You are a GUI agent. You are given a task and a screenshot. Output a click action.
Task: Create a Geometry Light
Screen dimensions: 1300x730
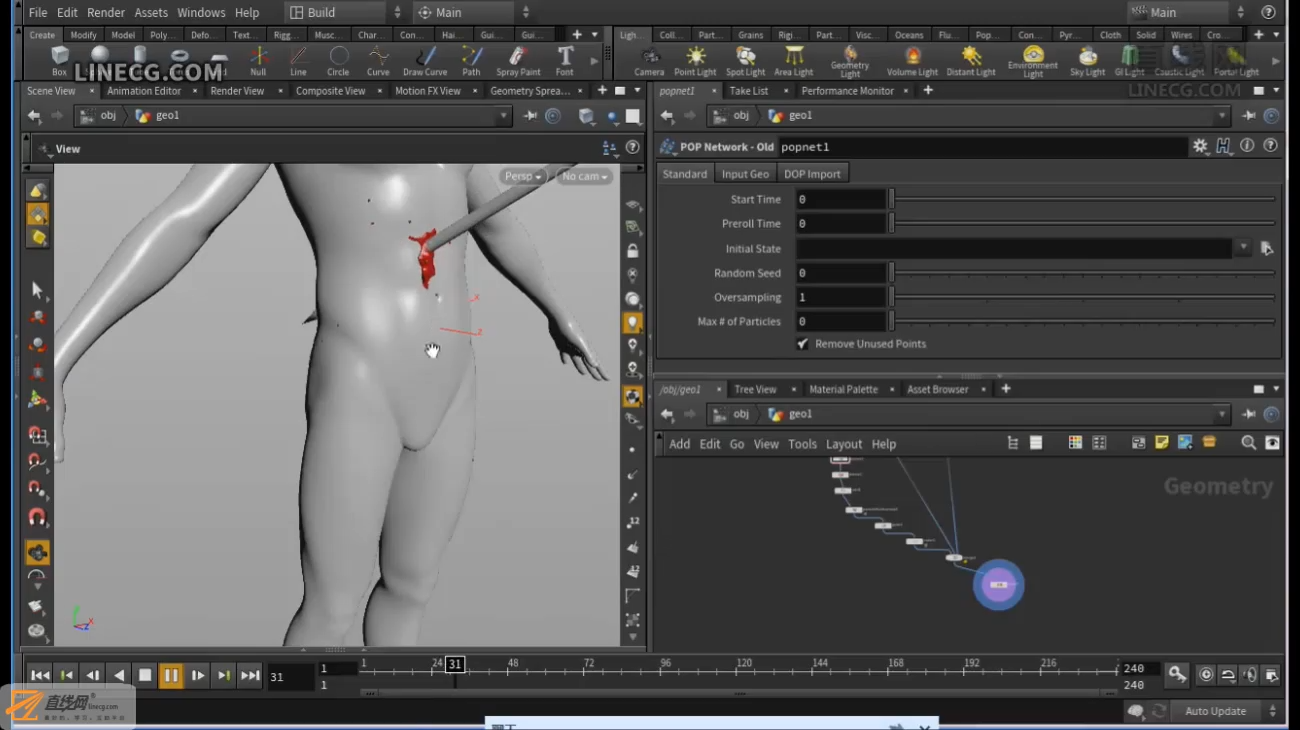(x=850, y=61)
